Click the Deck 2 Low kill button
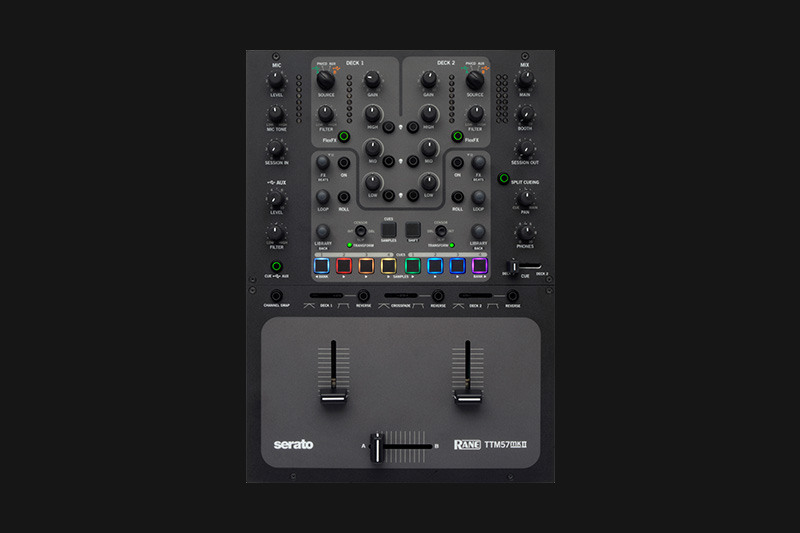 point(413,195)
